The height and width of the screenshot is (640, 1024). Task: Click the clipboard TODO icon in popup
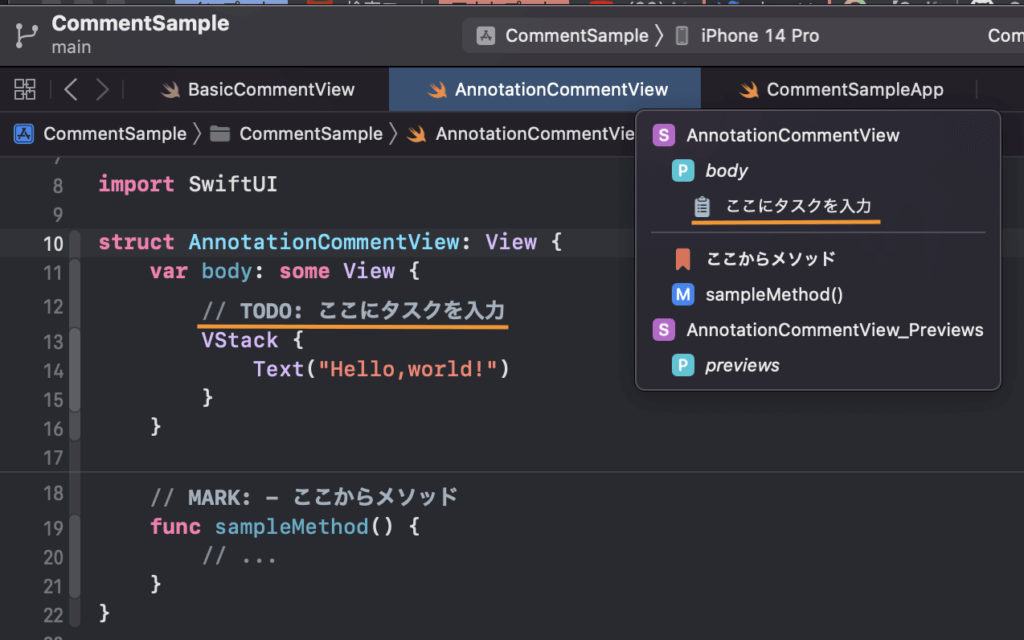pos(702,206)
